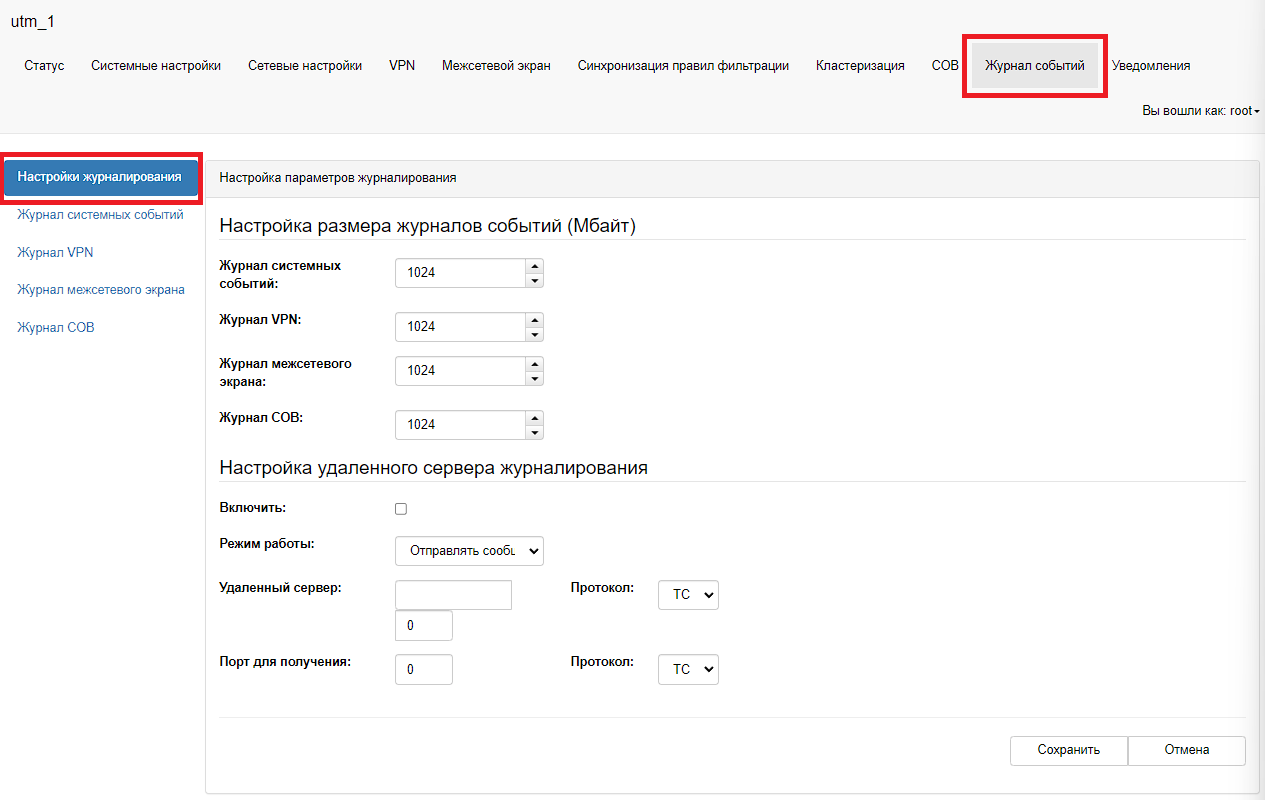Open the Режим работы dropdown
The height and width of the screenshot is (800, 1265).
tap(469, 551)
